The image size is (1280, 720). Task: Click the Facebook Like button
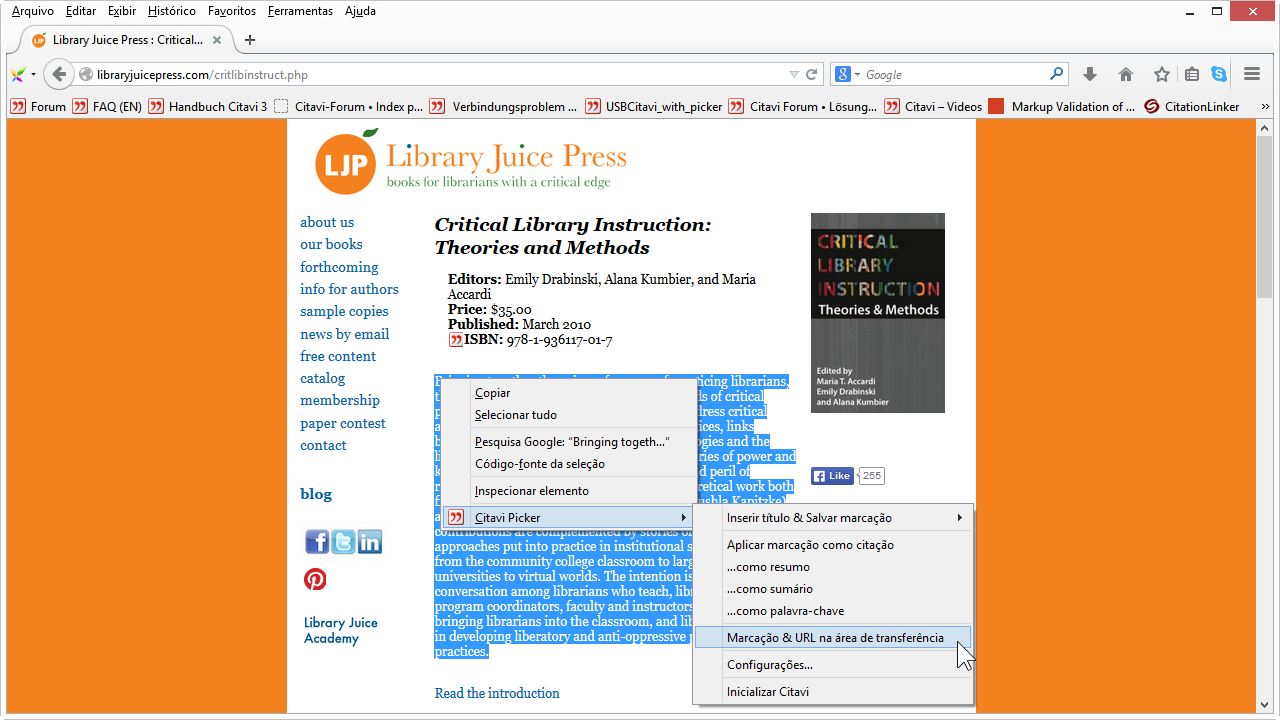[832, 476]
